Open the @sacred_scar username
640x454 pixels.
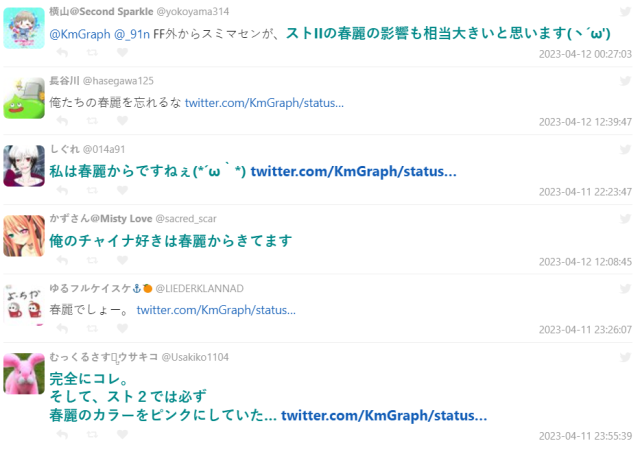186,219
